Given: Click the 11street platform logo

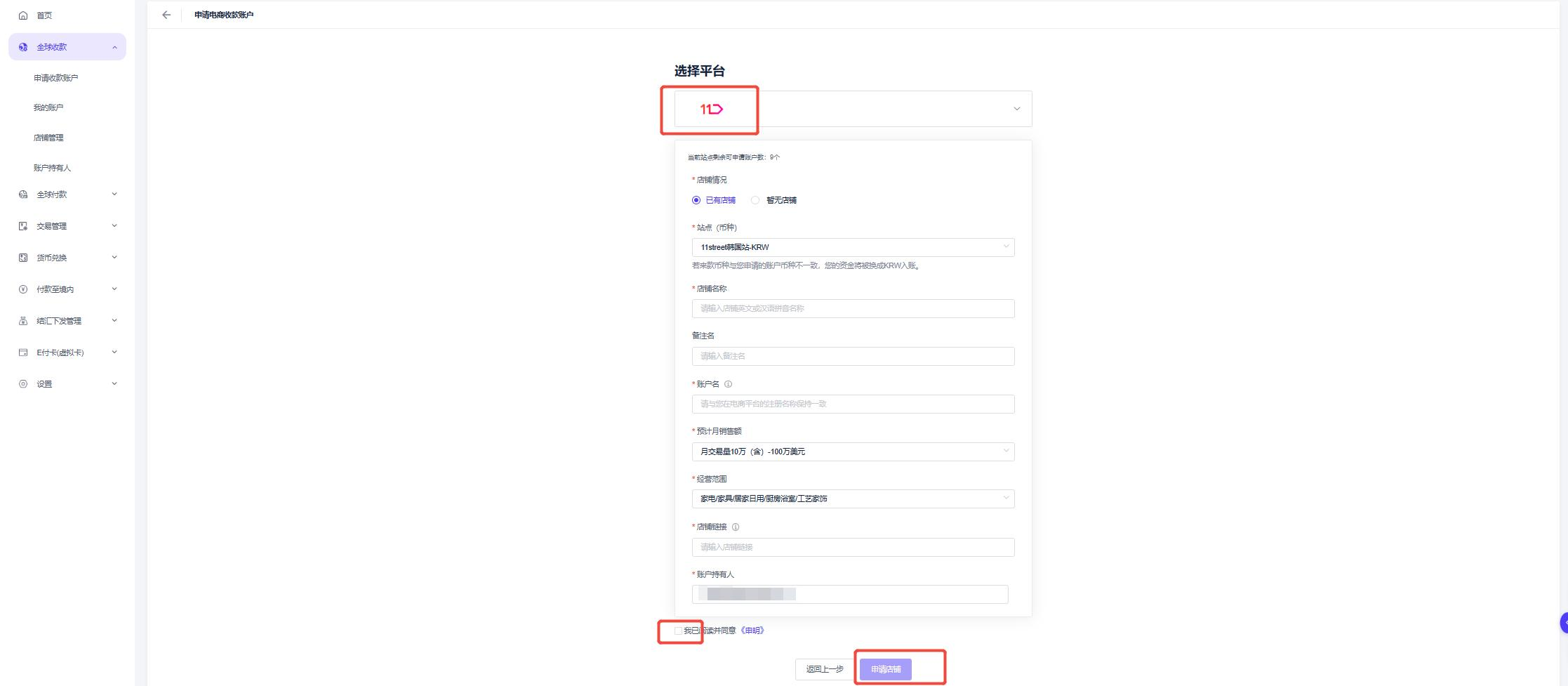Looking at the screenshot, I should click(711, 109).
